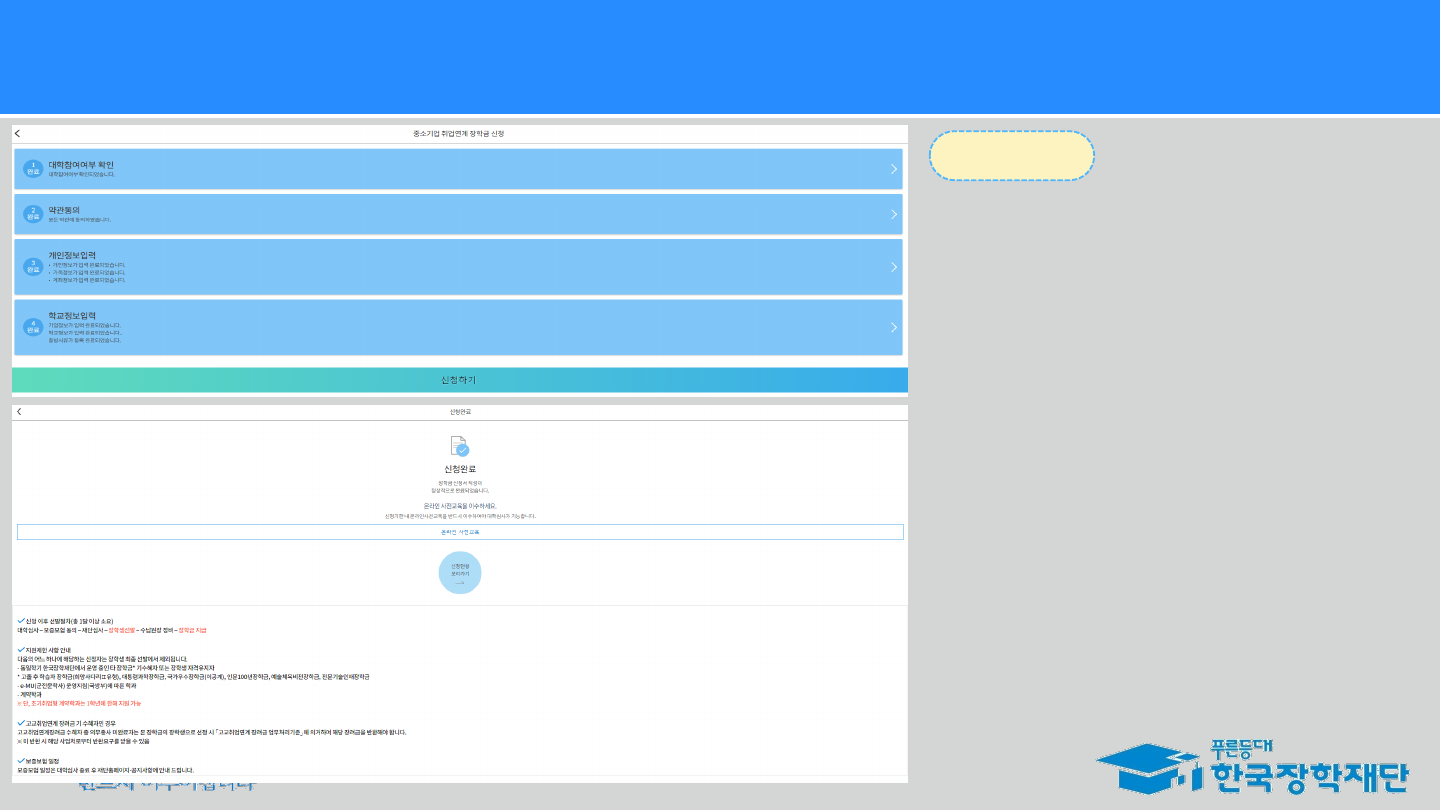1440x810 pixels.
Task: Open the 약관동의 step title
Action: (64, 210)
